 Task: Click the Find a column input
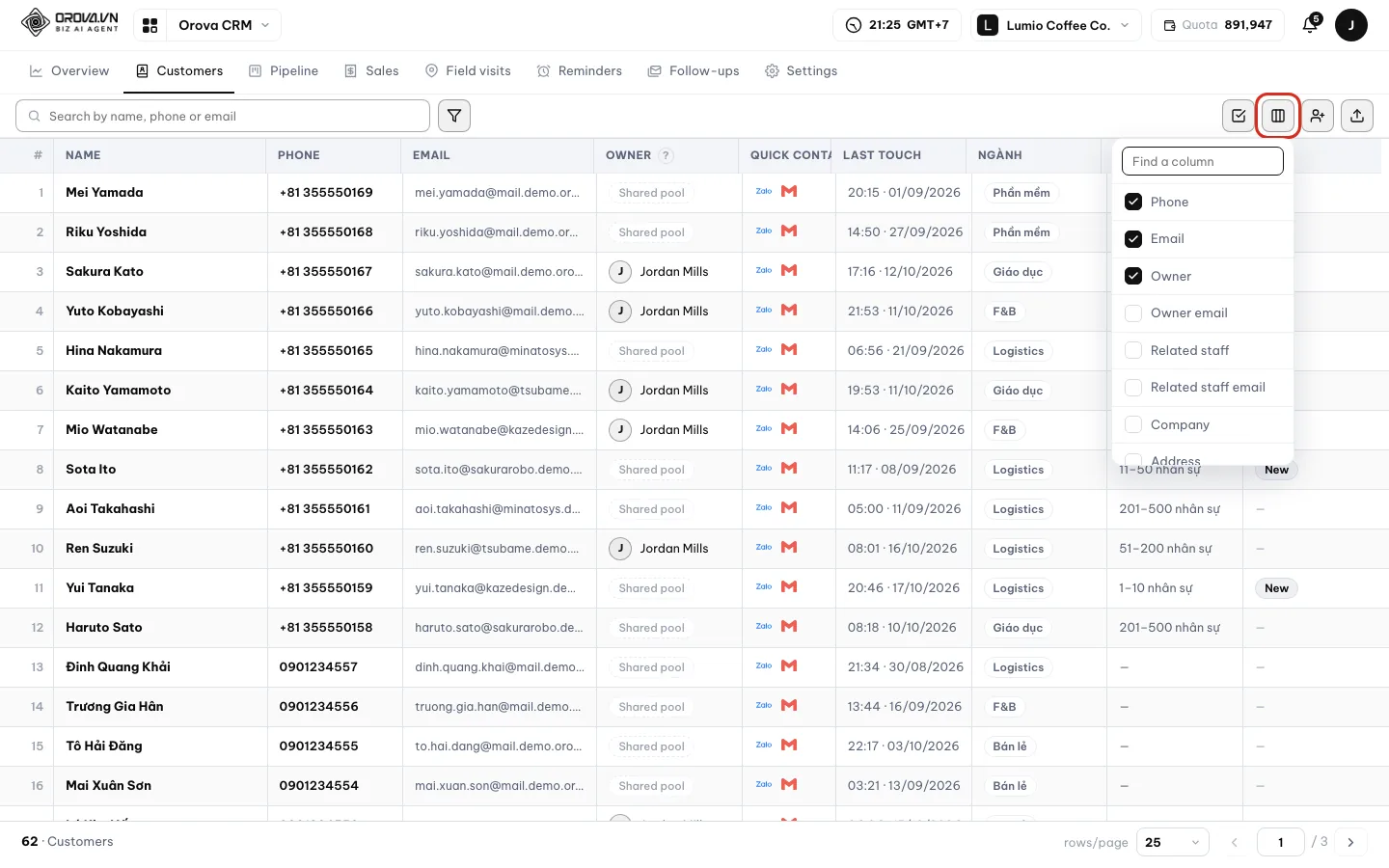coord(1203,161)
